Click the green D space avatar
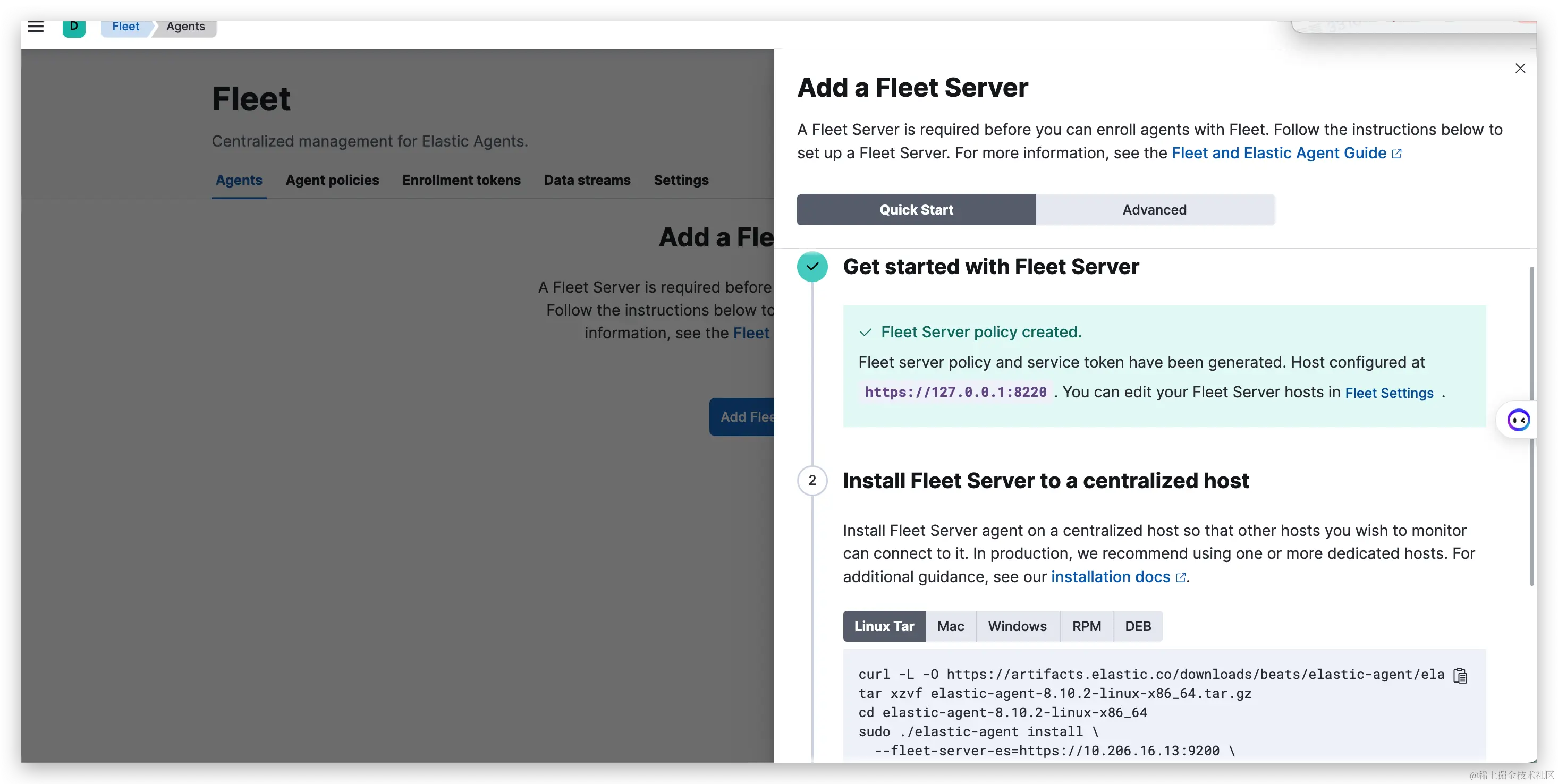This screenshot has width=1558, height=784. tap(74, 27)
